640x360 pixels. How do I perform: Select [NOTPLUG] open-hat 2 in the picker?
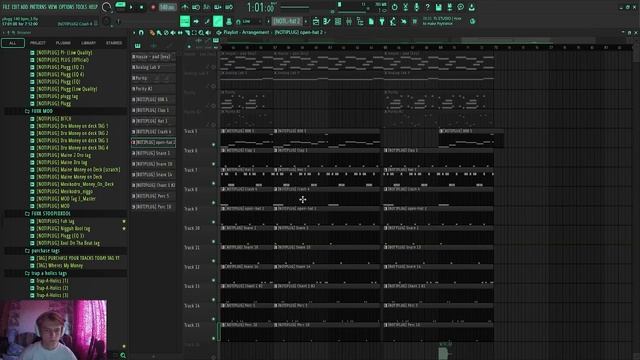click(x=153, y=142)
